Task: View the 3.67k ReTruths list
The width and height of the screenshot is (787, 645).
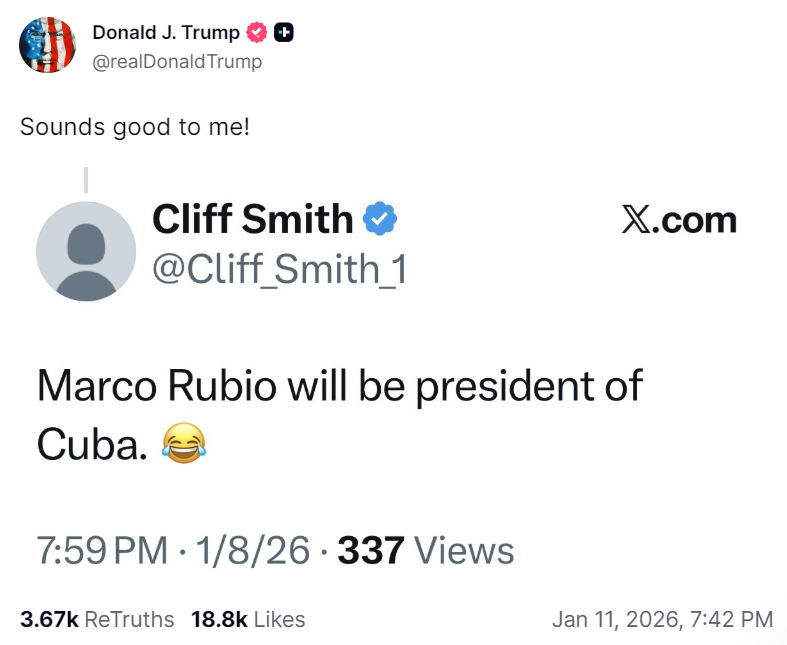Action: [x=97, y=619]
